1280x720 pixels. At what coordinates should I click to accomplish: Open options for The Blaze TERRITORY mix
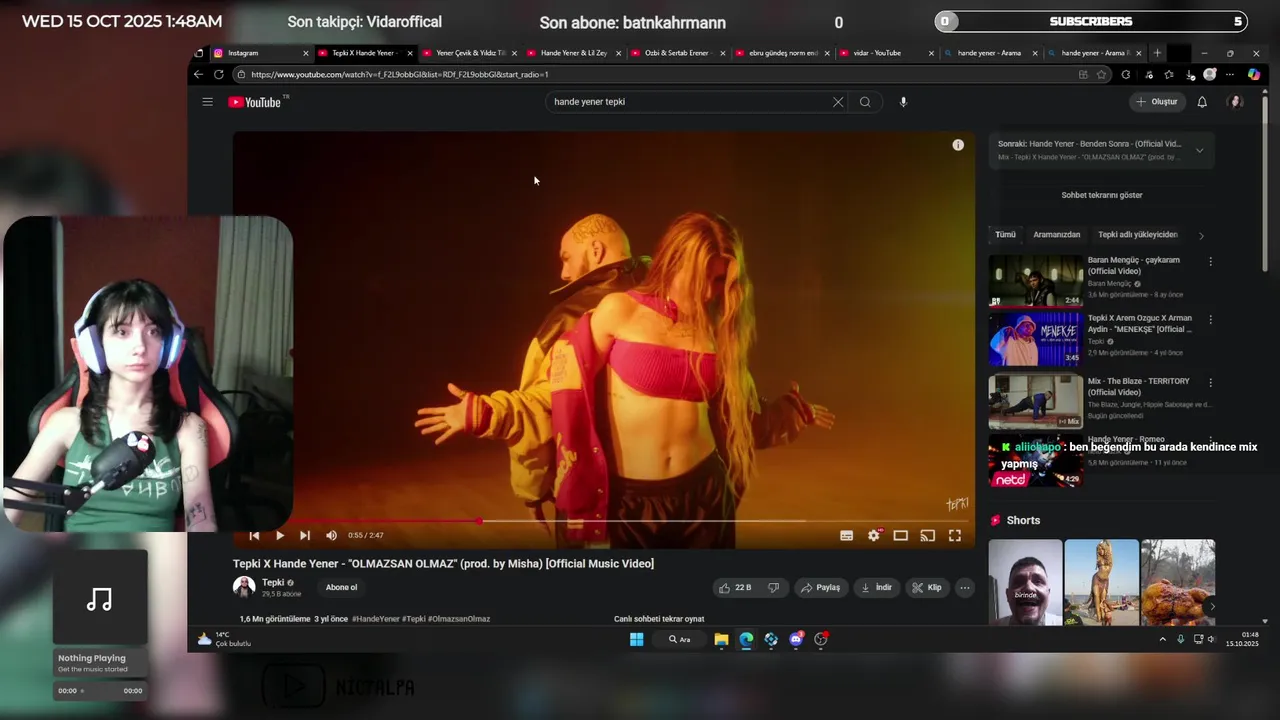pos(1210,382)
